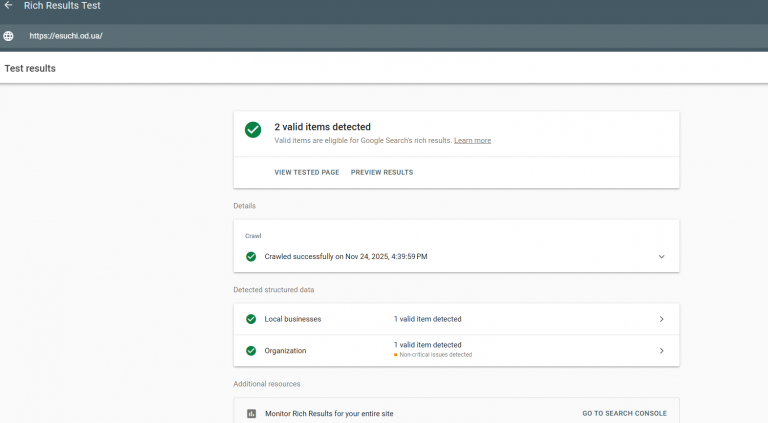Viewport: 768px width, 423px height.
Task: Expand the Crawl details chevron
Action: click(x=661, y=257)
